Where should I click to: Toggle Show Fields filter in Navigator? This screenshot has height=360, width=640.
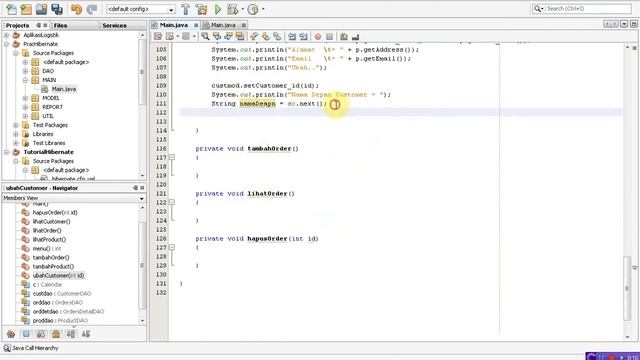click(x=26, y=334)
